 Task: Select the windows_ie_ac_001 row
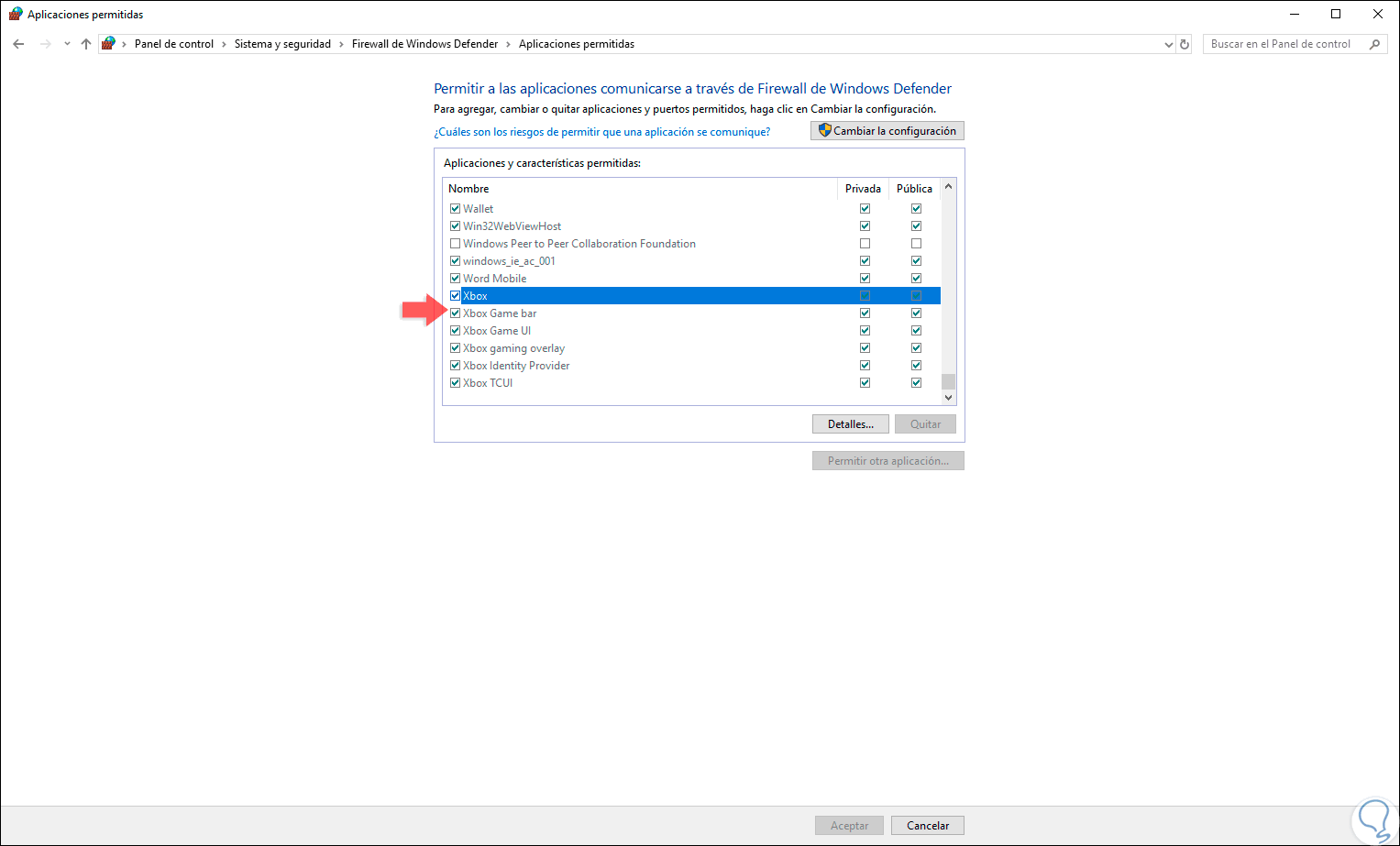(x=692, y=261)
